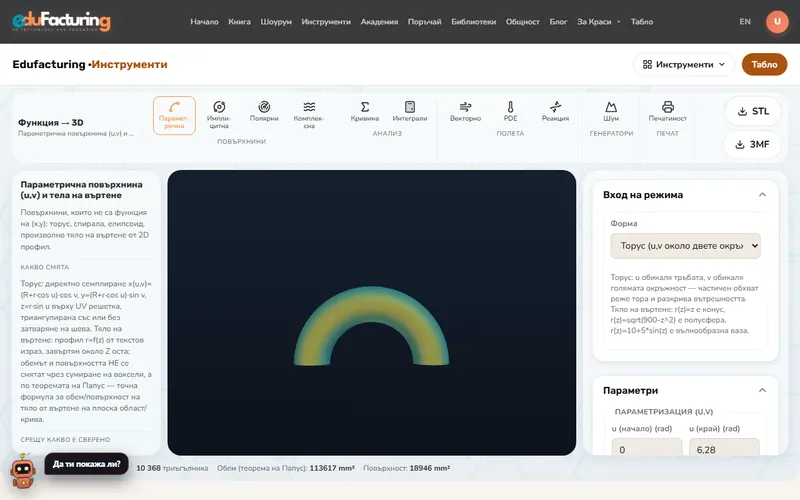Click the Edufacturing breadcrumb title
The image size is (800, 500).
click(49, 64)
